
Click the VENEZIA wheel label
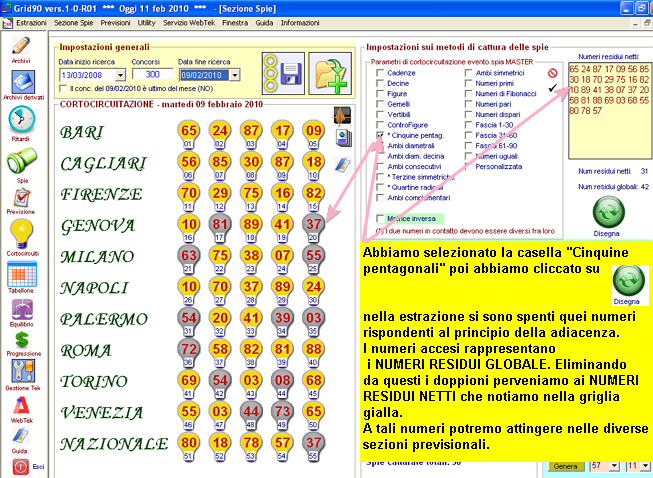(102, 413)
